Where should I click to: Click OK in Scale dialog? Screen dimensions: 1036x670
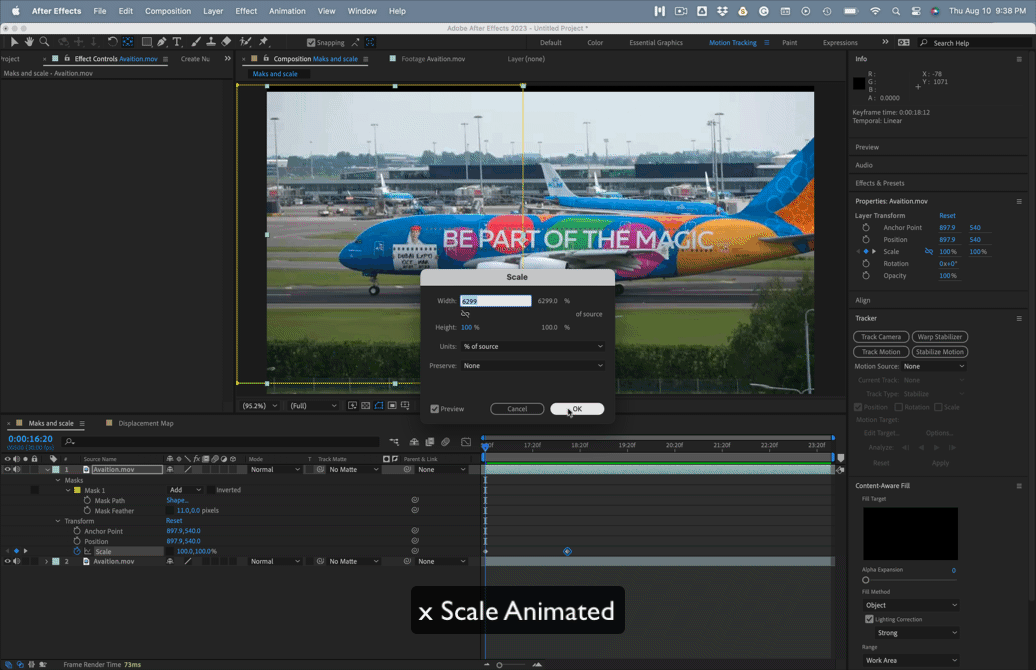577,409
